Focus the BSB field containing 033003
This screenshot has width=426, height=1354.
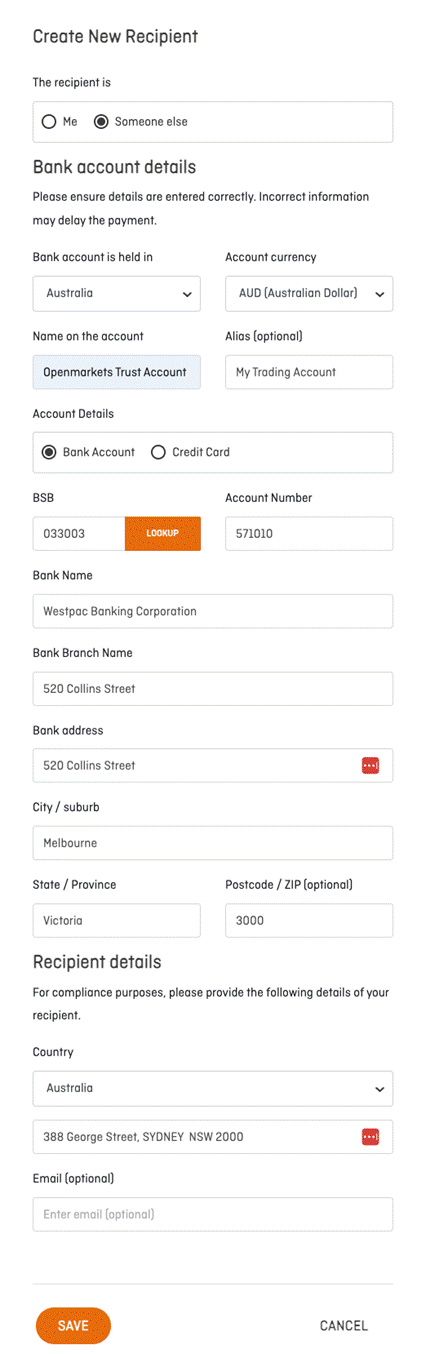(79, 533)
